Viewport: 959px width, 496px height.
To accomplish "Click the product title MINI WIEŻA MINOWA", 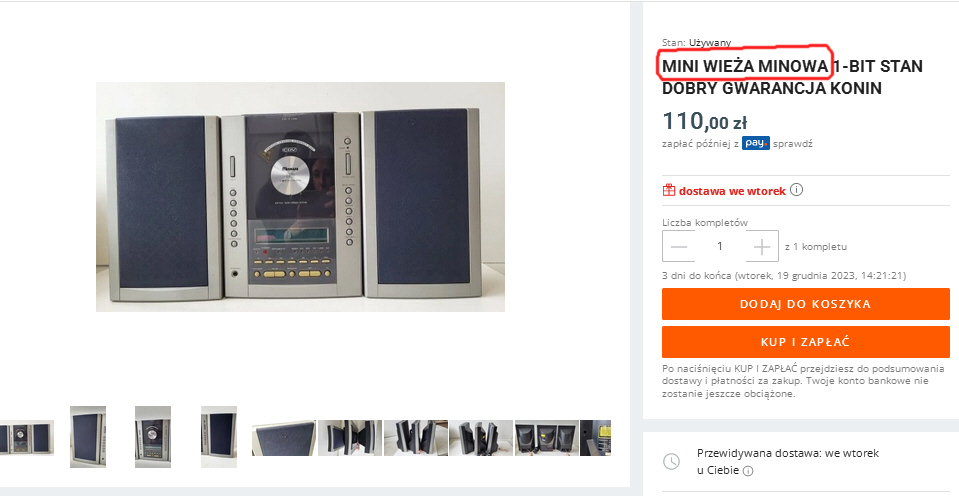I will (x=745, y=66).
